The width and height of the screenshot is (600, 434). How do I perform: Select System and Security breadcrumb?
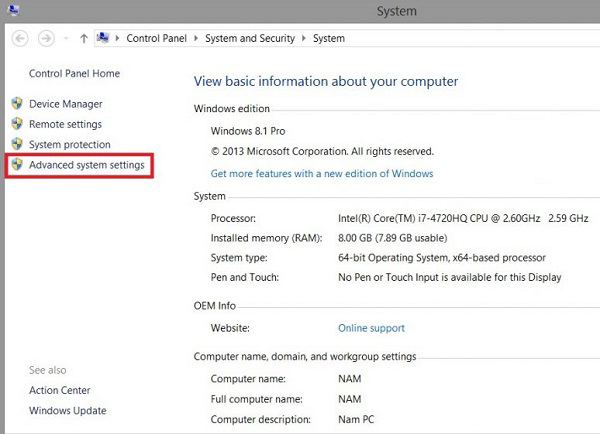coord(250,38)
